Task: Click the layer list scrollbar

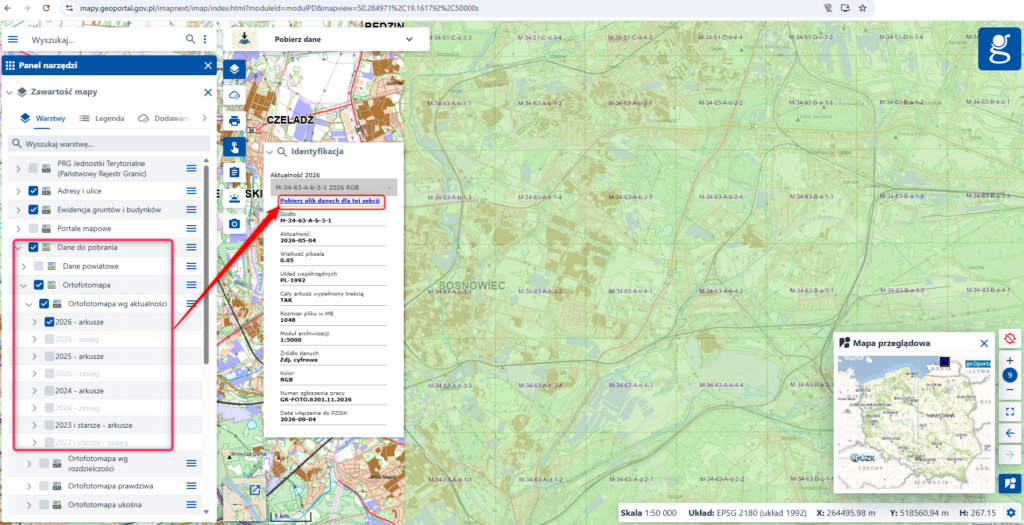Action: [x=207, y=264]
